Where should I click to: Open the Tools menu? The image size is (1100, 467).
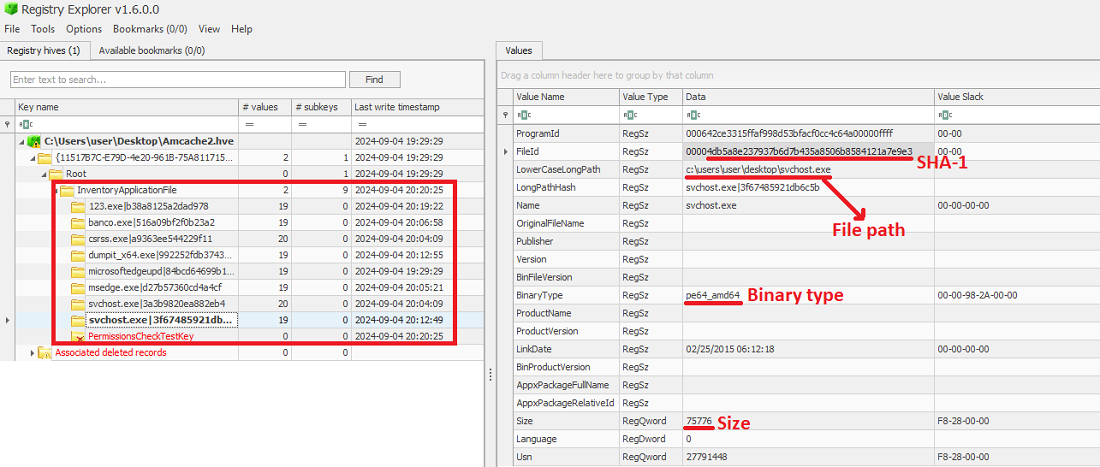pyautogui.click(x=43, y=29)
